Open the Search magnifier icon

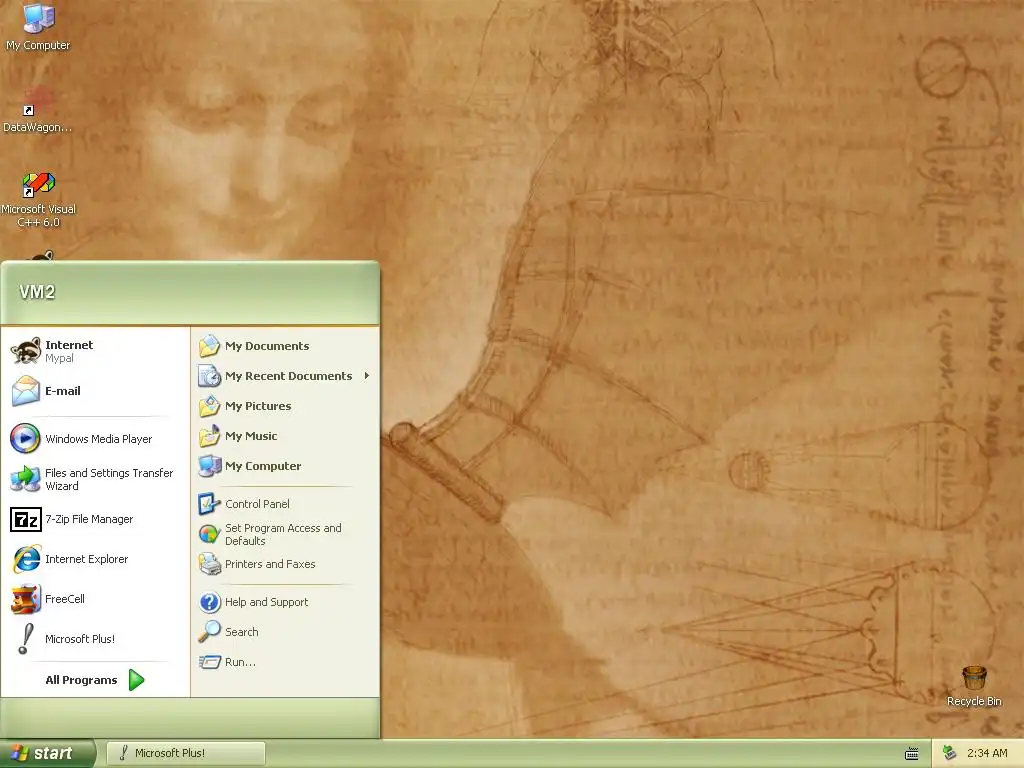tap(210, 632)
